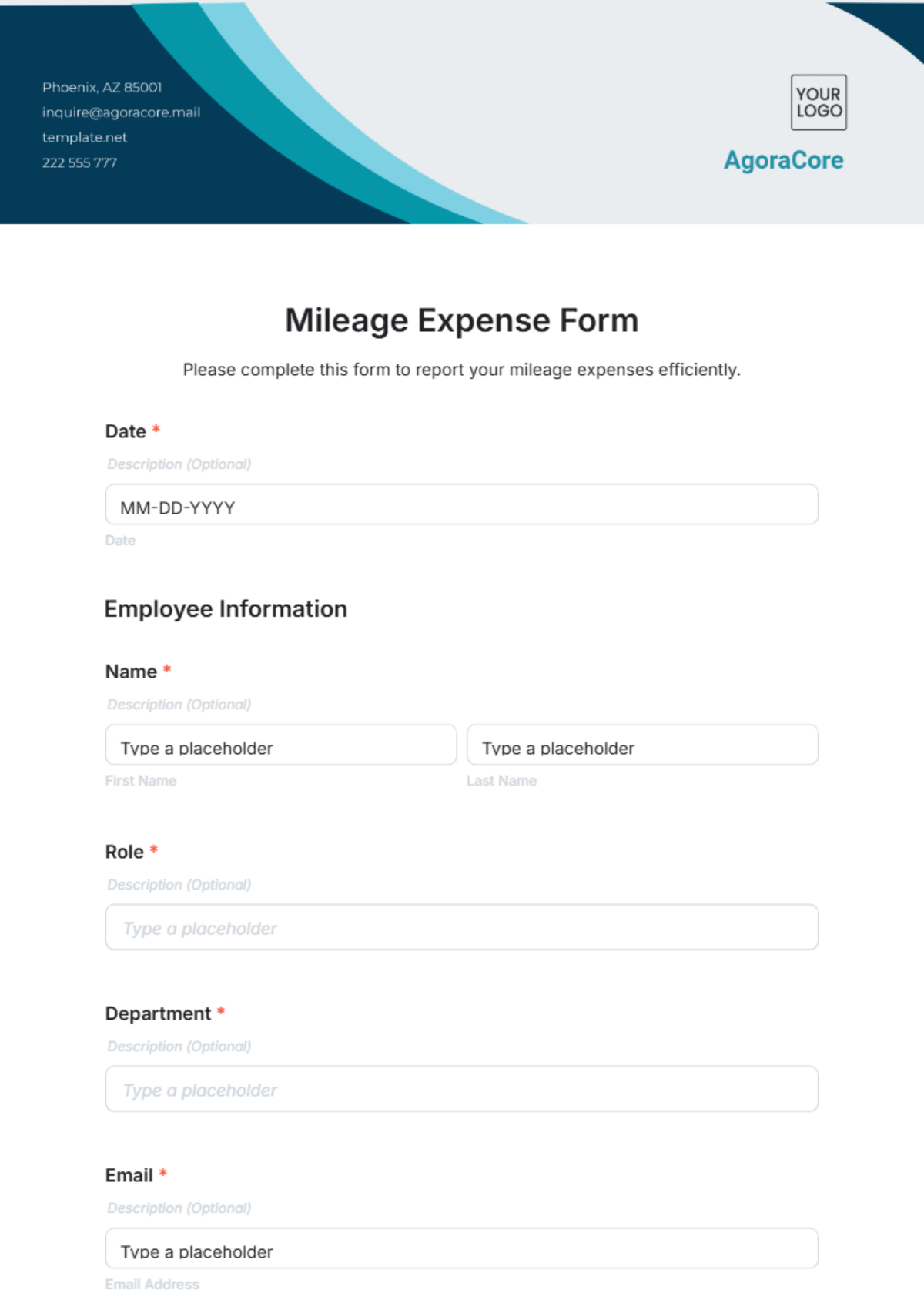Click the Role placeholder field
This screenshot has width=924, height=1310.
(x=462, y=927)
